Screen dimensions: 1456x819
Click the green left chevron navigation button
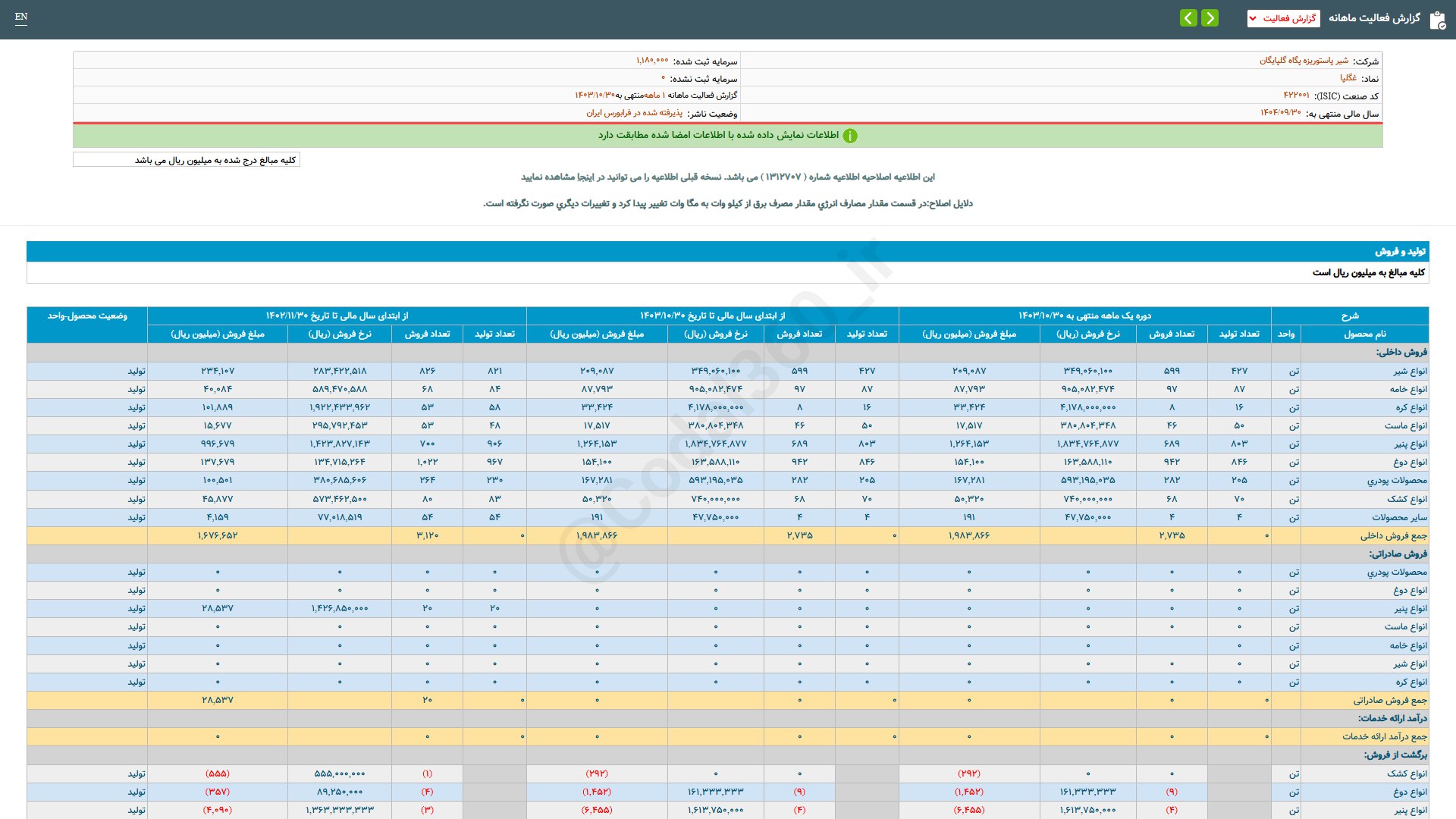pyautogui.click(x=1188, y=17)
